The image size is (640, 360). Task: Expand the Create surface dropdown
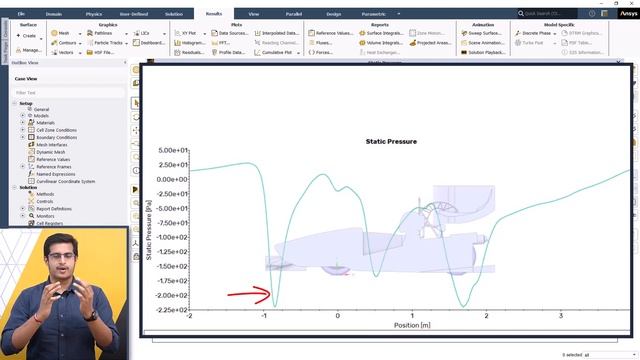pos(41,38)
